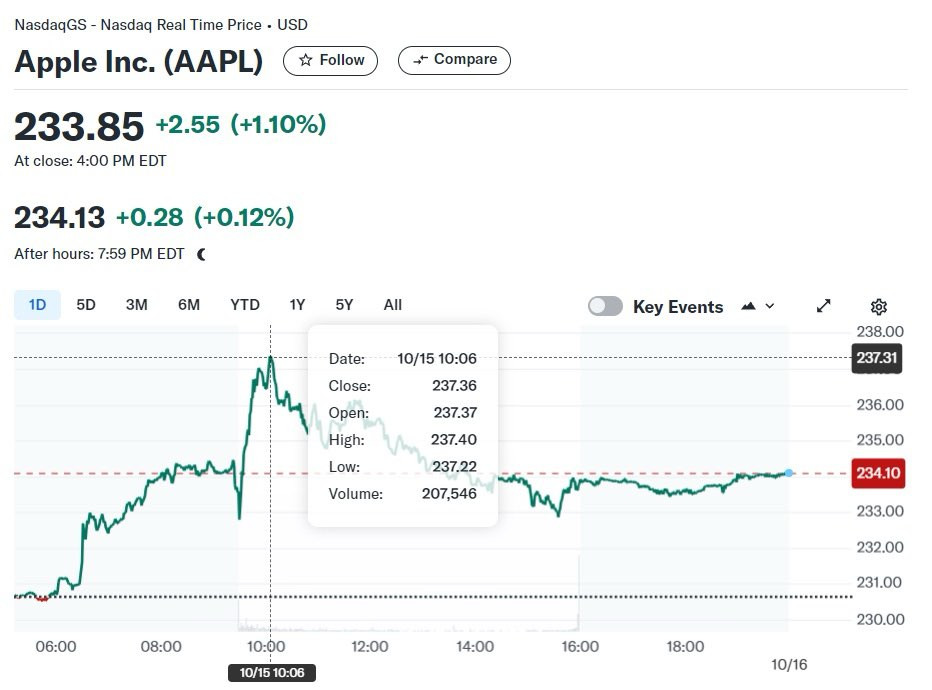Open chart type dropdown chevron
The image size is (932, 690).
coord(770,306)
